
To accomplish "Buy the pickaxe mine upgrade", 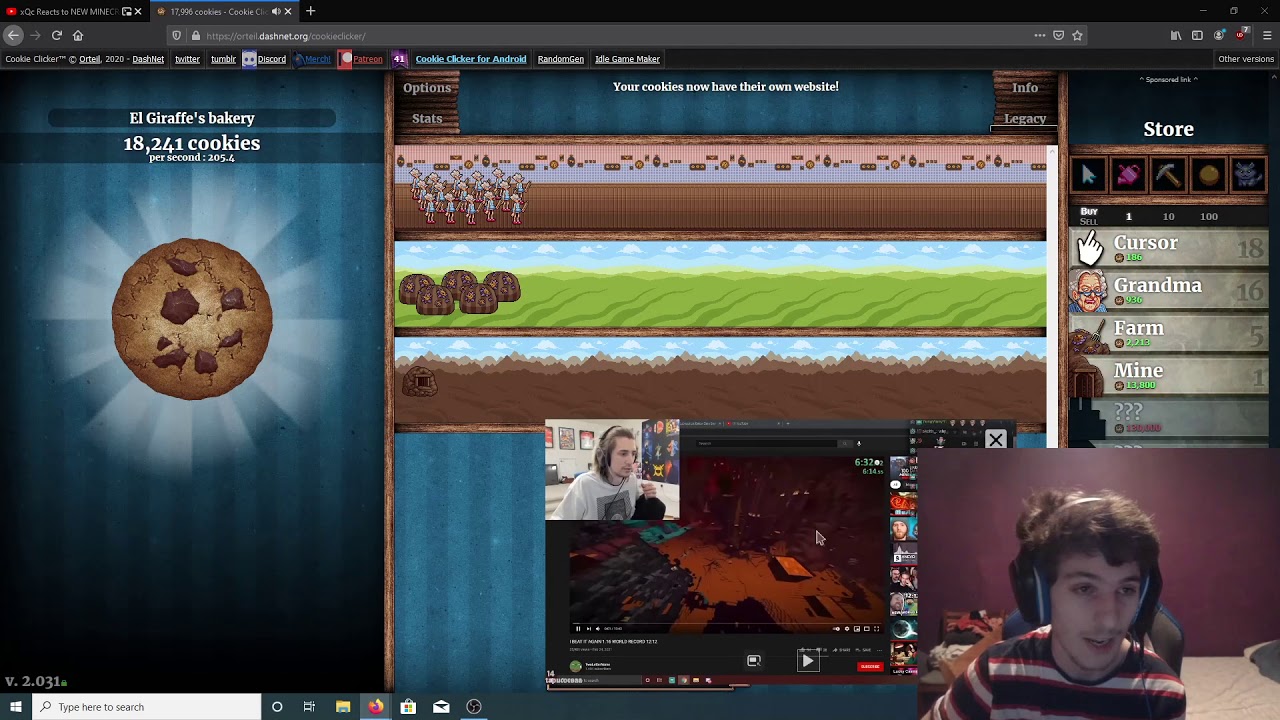I will [1168, 175].
